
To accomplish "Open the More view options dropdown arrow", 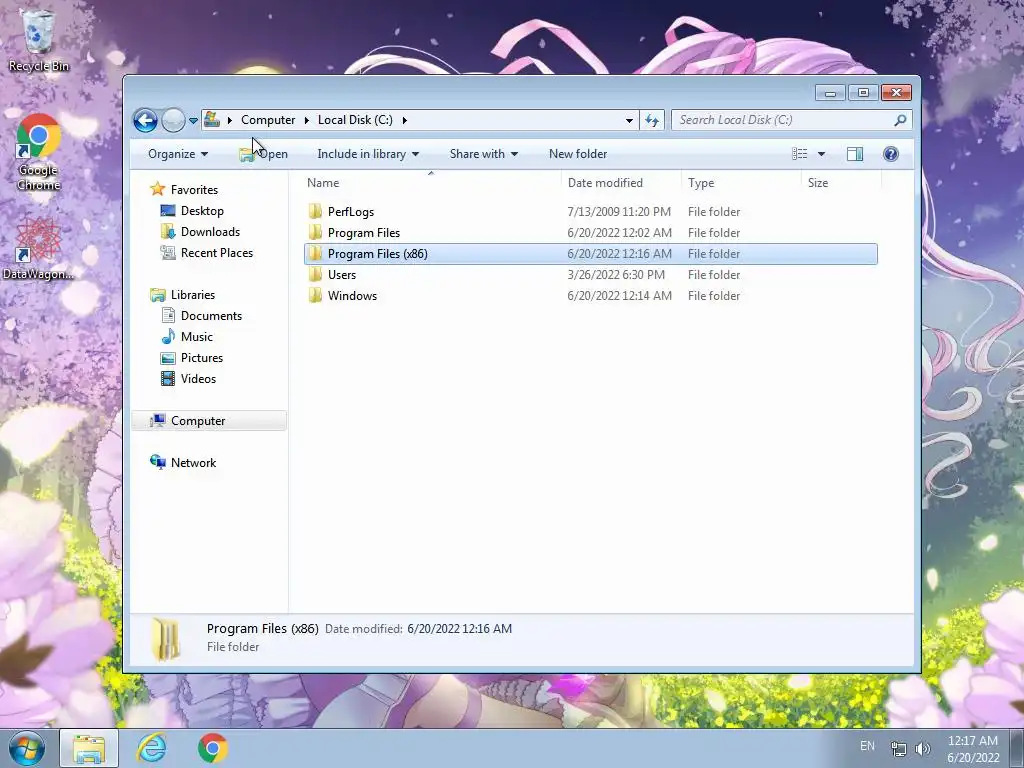I will tap(821, 154).
